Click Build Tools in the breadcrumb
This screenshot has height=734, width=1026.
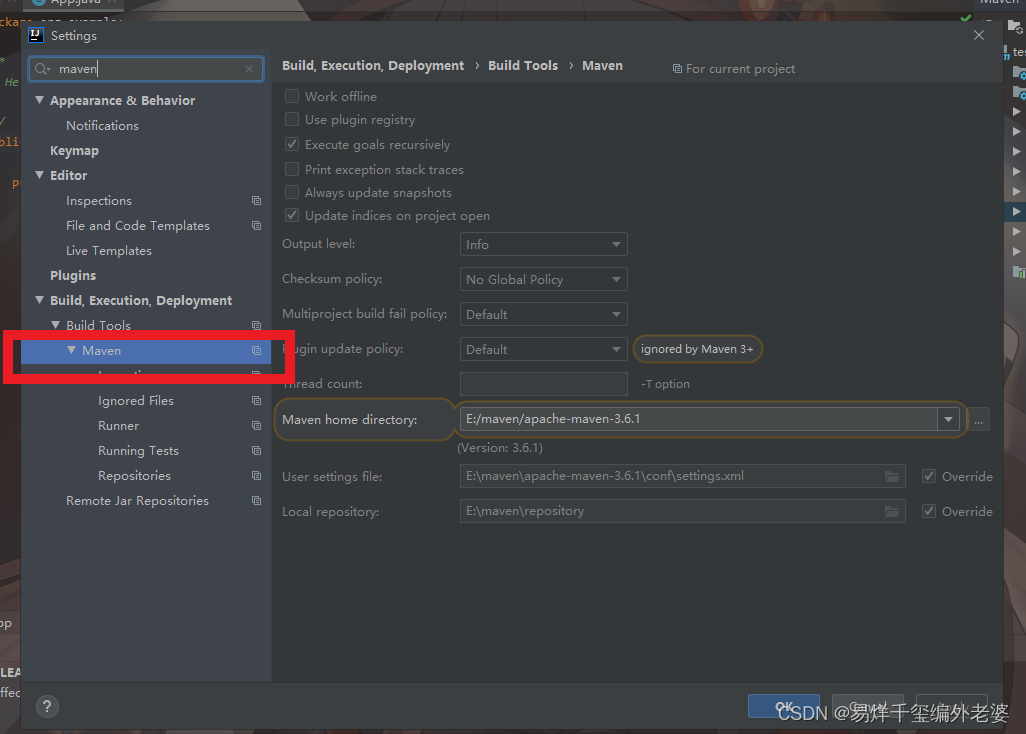[x=523, y=65]
